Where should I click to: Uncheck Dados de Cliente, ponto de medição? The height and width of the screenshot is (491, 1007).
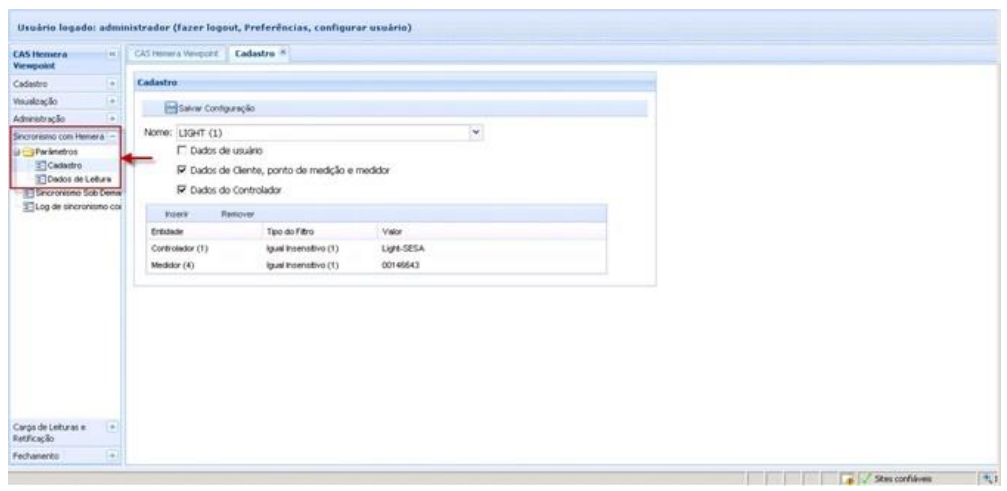[x=181, y=169]
